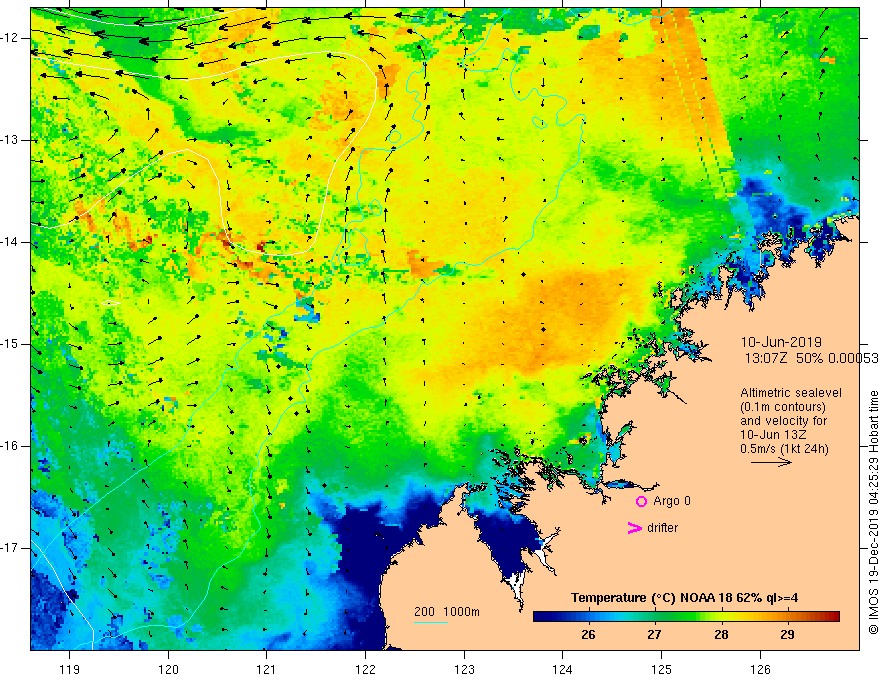Image resolution: width=880 pixels, height=680 pixels.
Task: Click the magenta drifter arrow symbol
Action: [x=634, y=528]
